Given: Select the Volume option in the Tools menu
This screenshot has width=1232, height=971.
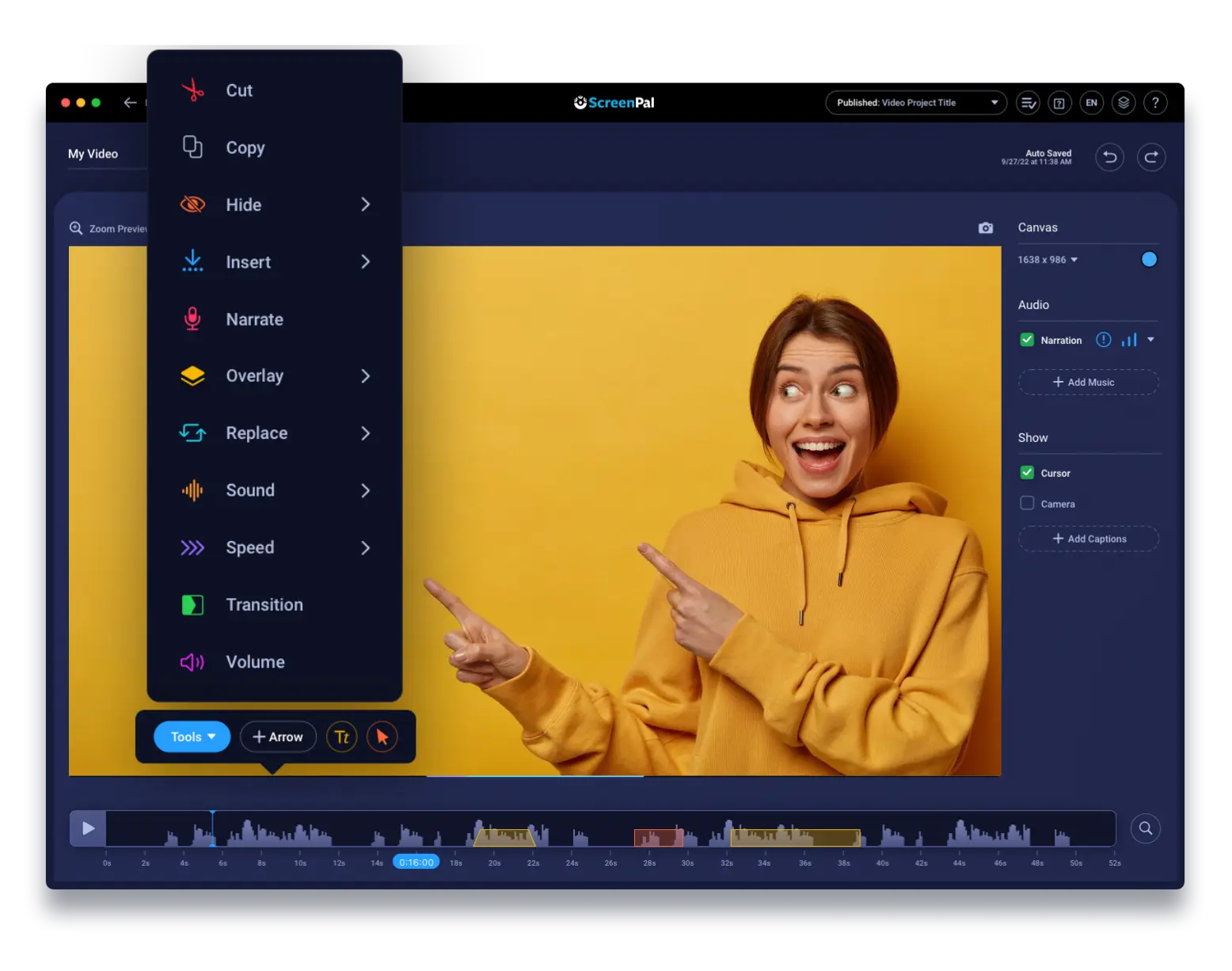Looking at the screenshot, I should pos(254,661).
